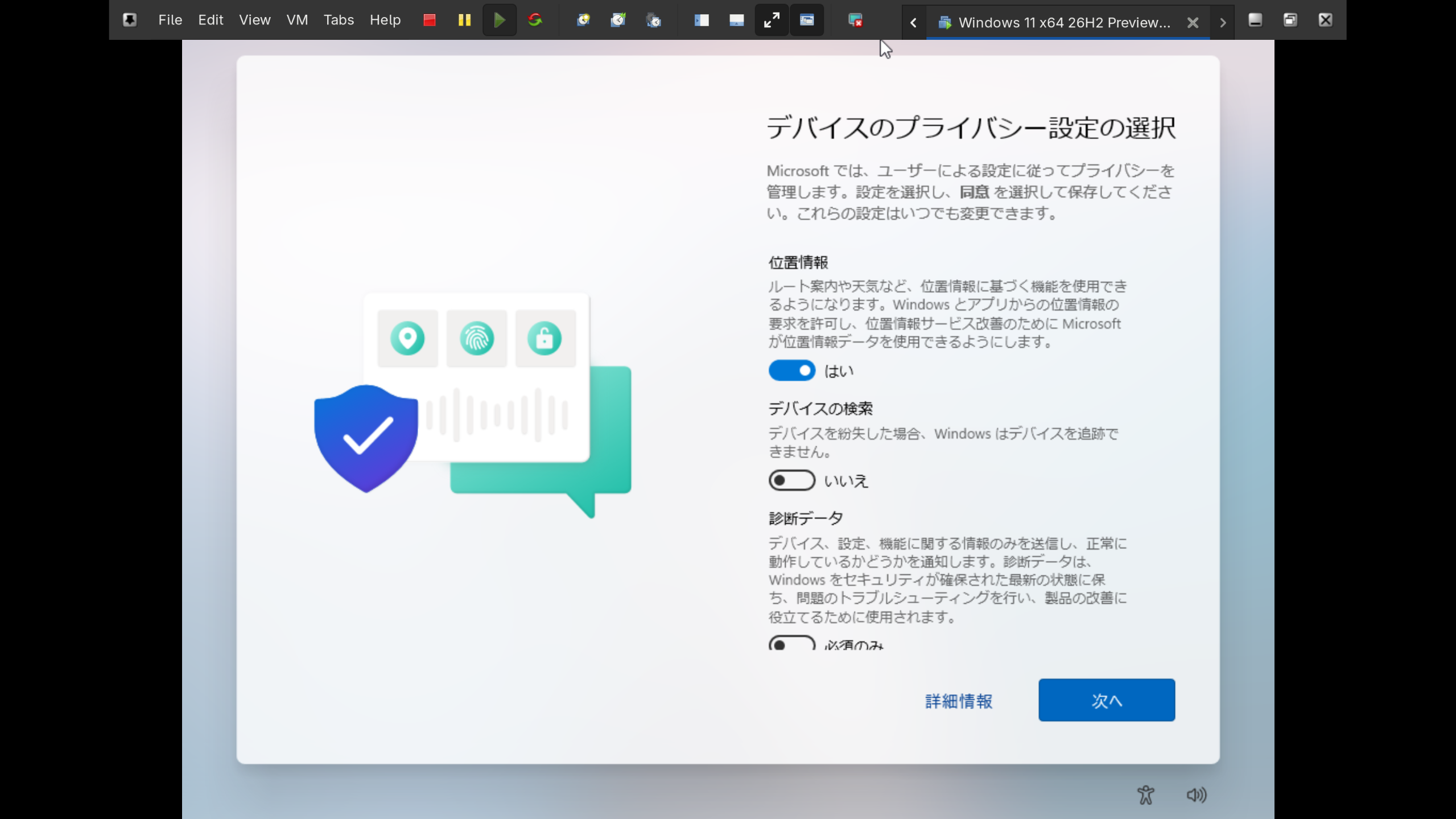Restore the VMware window size
The width and height of the screenshot is (1456, 819).
[x=1290, y=20]
